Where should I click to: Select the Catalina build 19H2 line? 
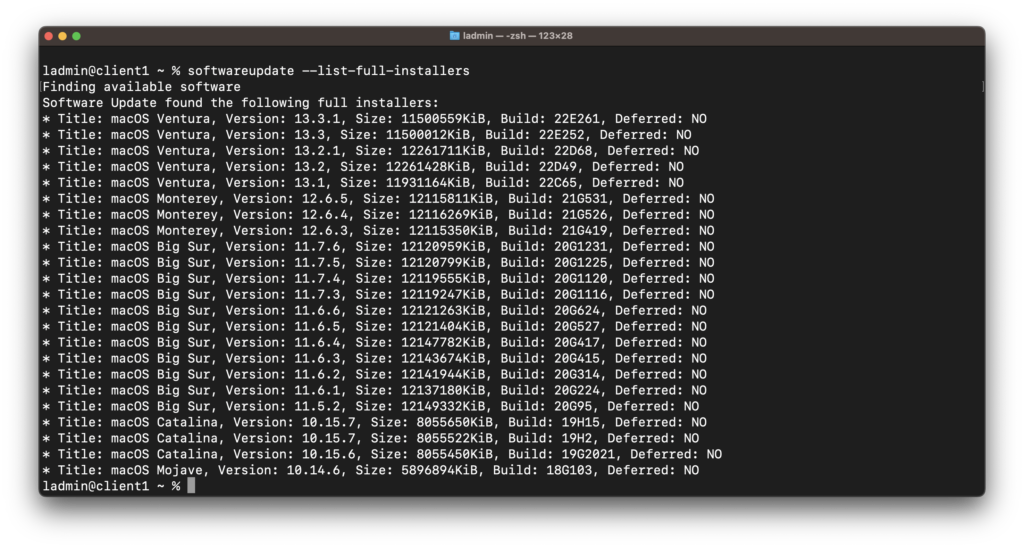tap(371, 438)
